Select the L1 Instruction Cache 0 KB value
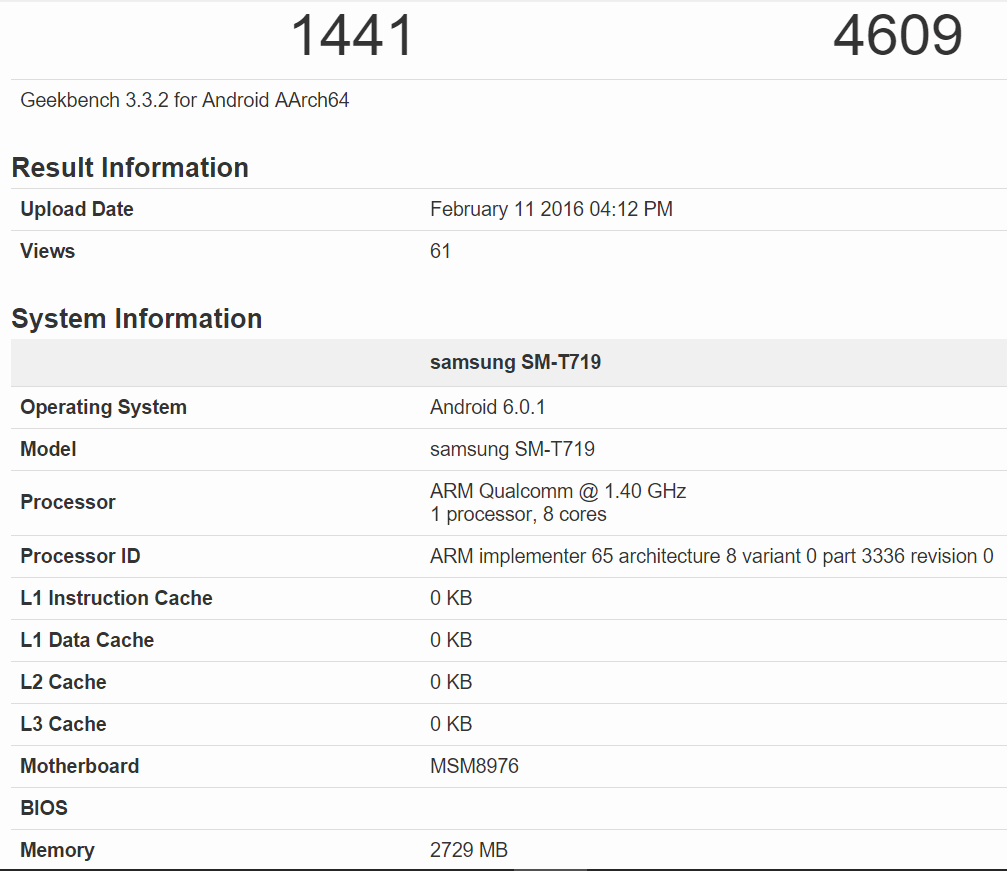The image size is (1007, 871). (451, 598)
